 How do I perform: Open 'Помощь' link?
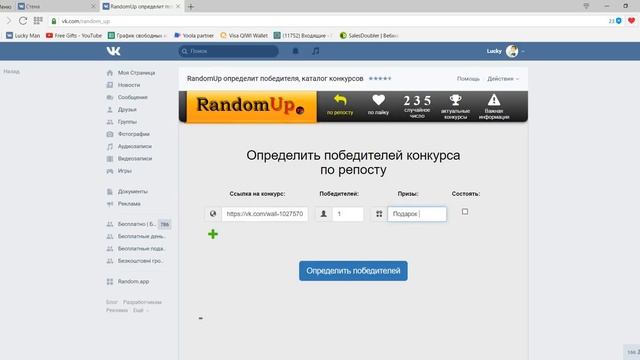[x=468, y=79]
